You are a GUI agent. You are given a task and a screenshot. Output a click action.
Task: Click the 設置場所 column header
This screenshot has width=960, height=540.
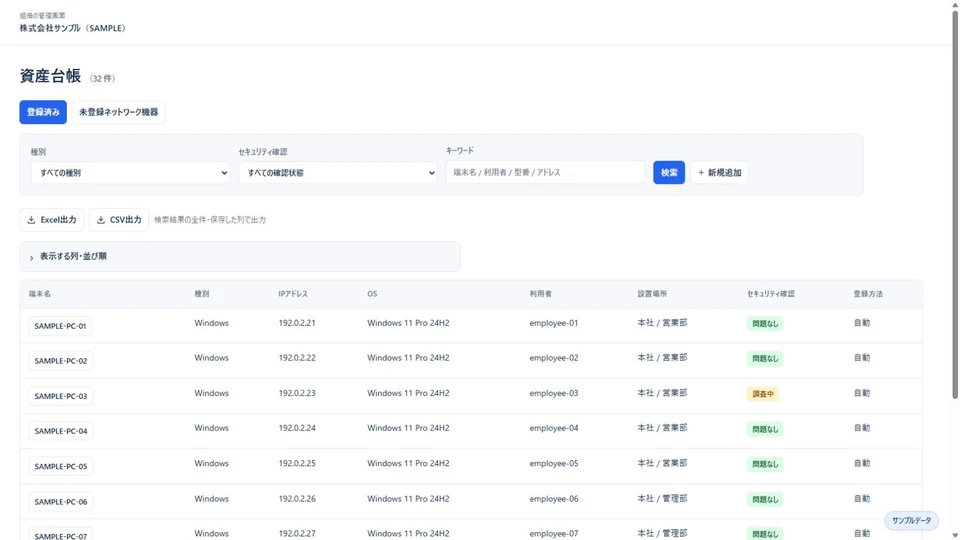tap(652, 294)
